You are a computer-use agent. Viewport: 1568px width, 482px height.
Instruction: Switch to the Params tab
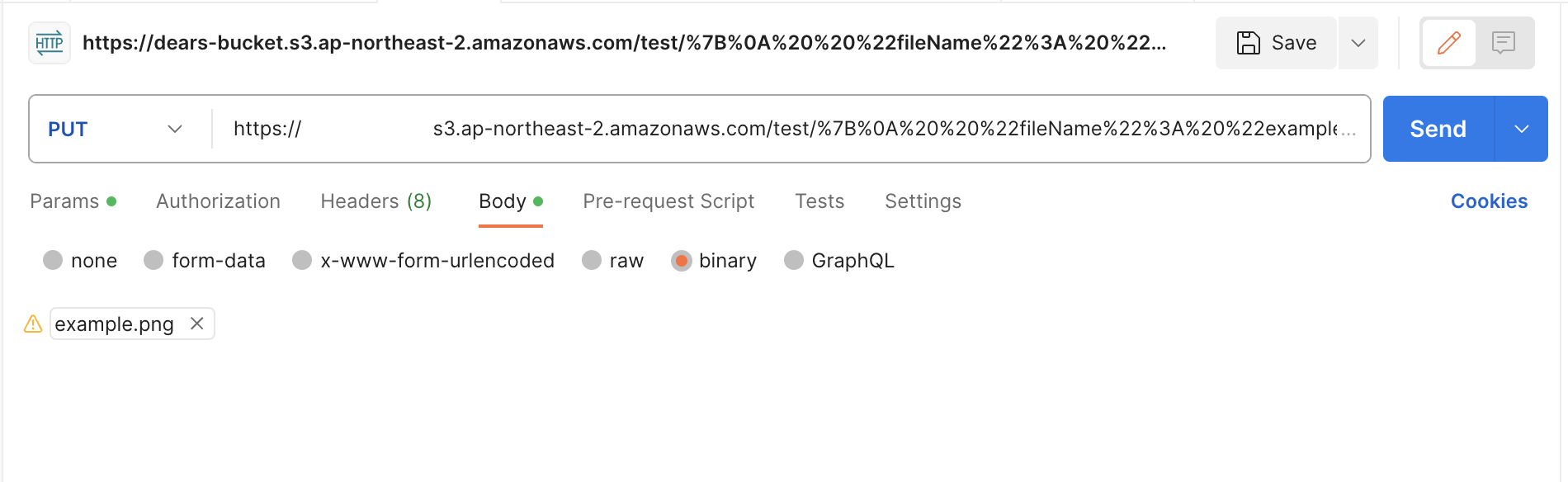click(73, 201)
